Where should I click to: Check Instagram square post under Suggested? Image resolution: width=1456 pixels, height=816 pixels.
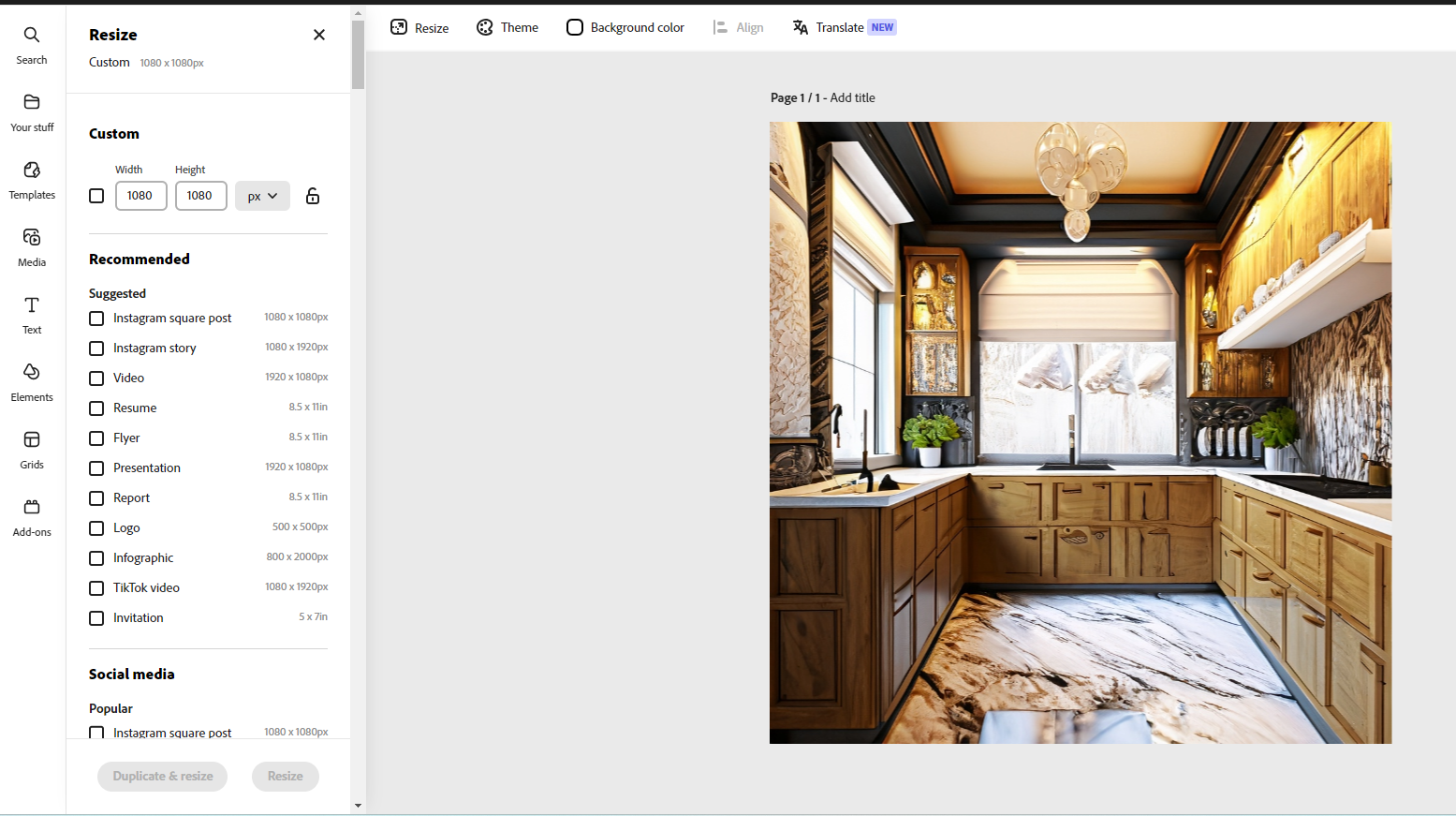96,319
